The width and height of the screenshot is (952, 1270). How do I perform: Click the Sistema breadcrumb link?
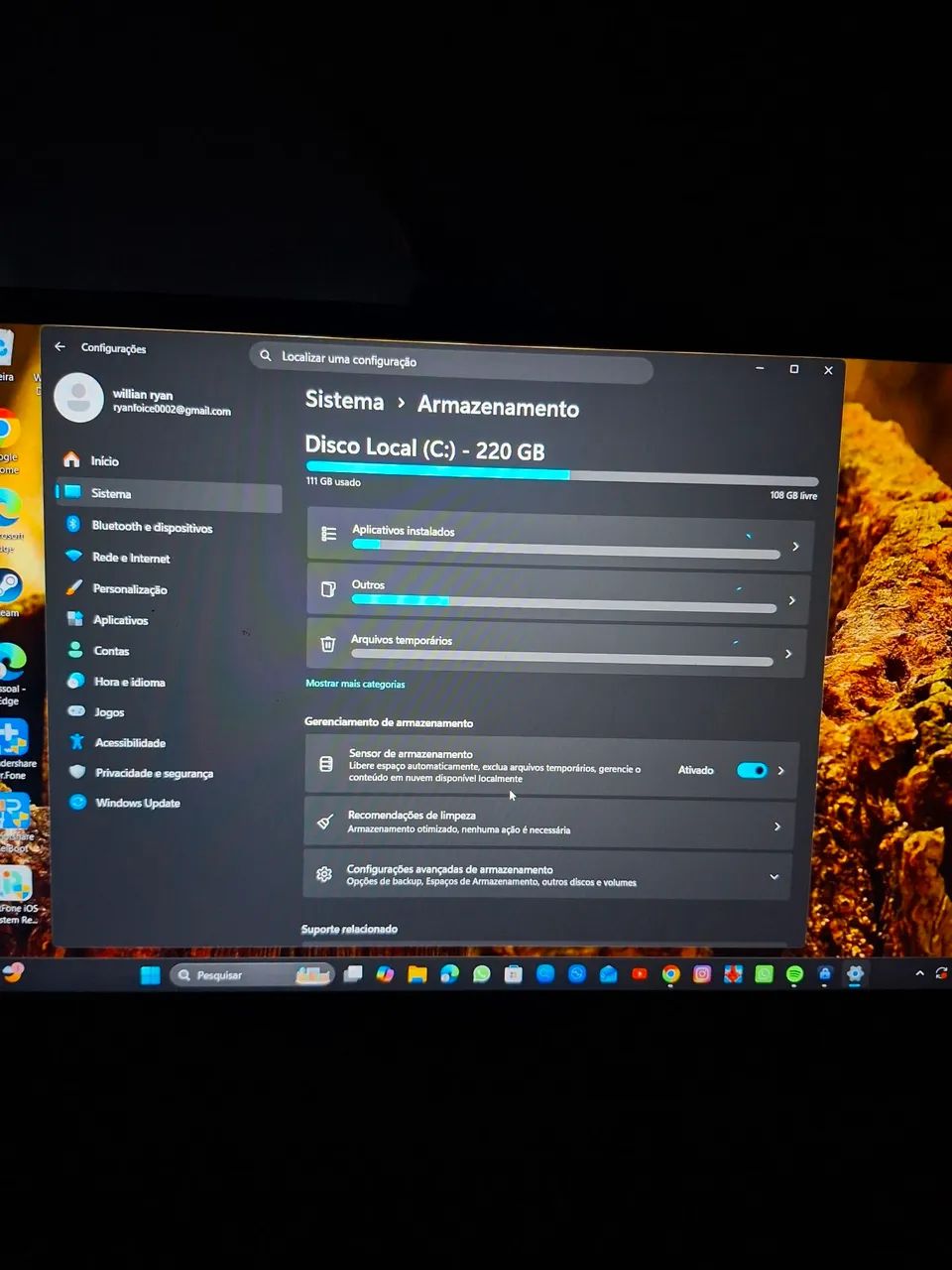[344, 400]
